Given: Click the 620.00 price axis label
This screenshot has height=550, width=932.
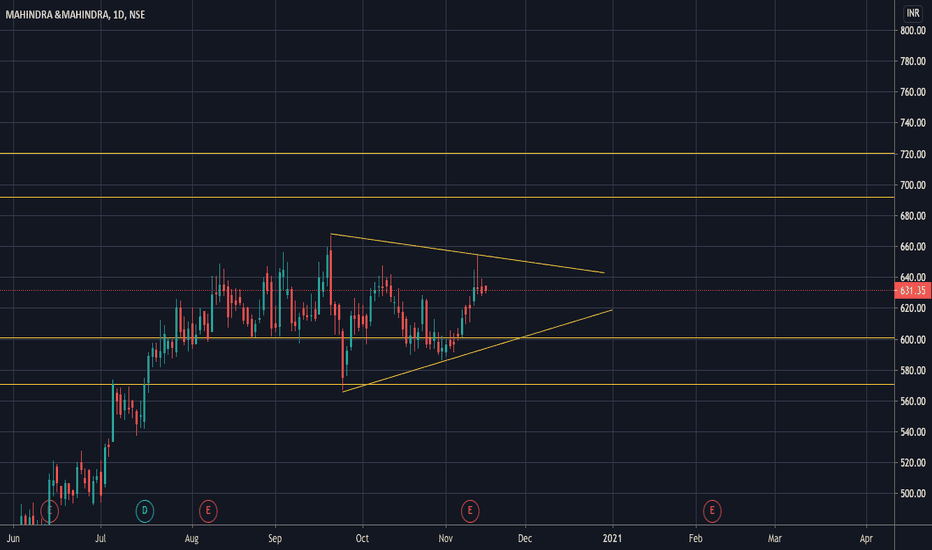Looking at the screenshot, I should click(x=913, y=308).
